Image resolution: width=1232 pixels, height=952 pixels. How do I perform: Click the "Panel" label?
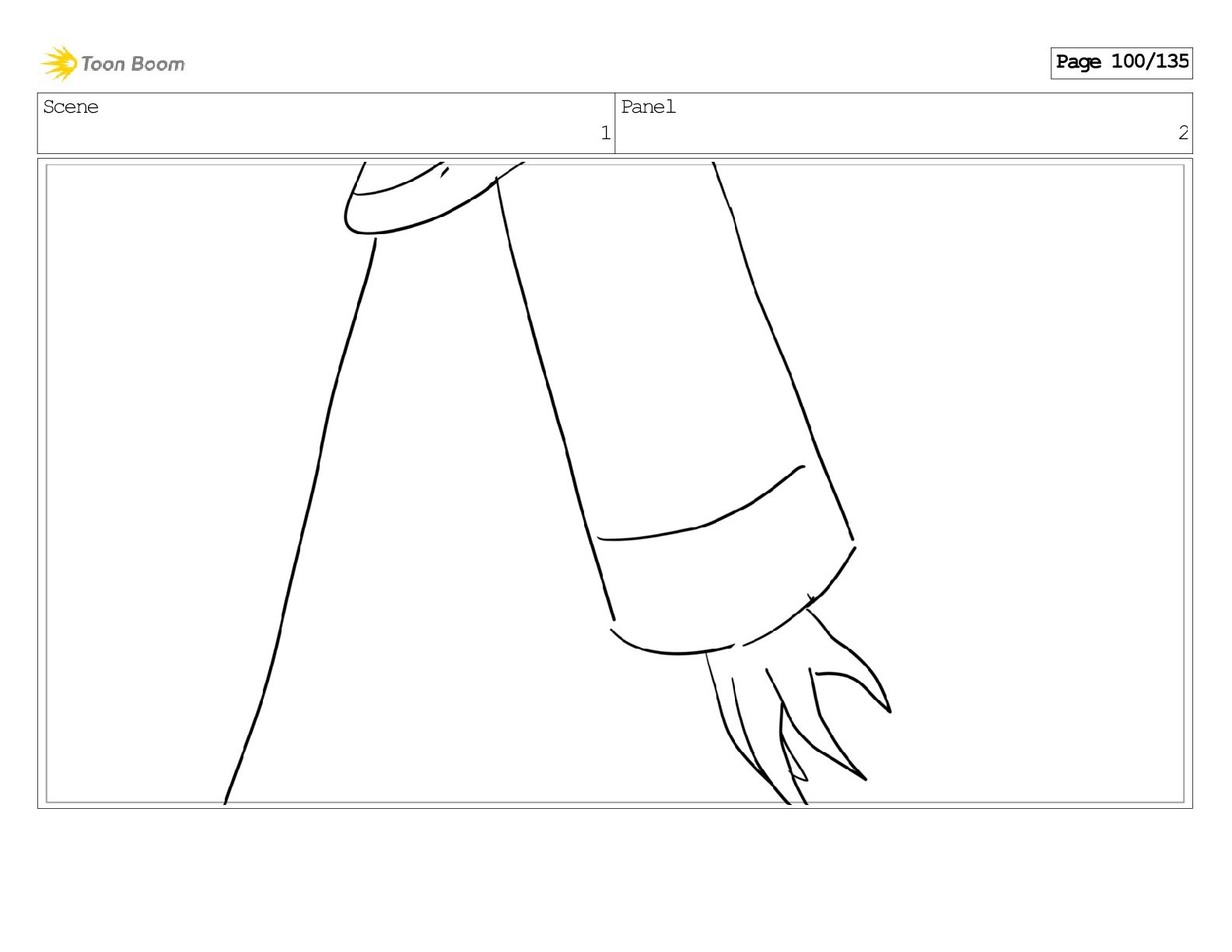pyautogui.click(x=648, y=107)
